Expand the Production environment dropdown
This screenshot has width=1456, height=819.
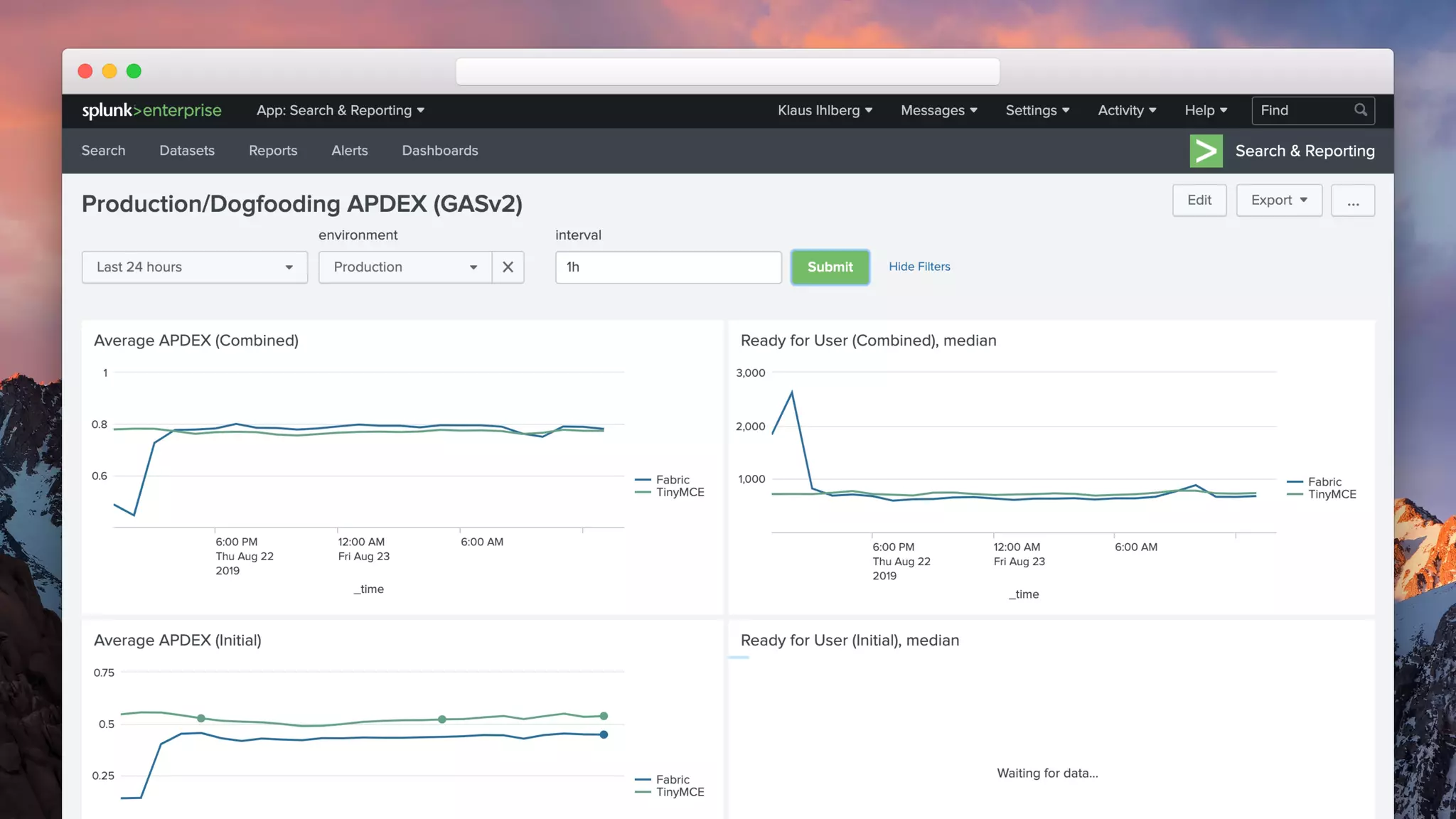coord(405,267)
